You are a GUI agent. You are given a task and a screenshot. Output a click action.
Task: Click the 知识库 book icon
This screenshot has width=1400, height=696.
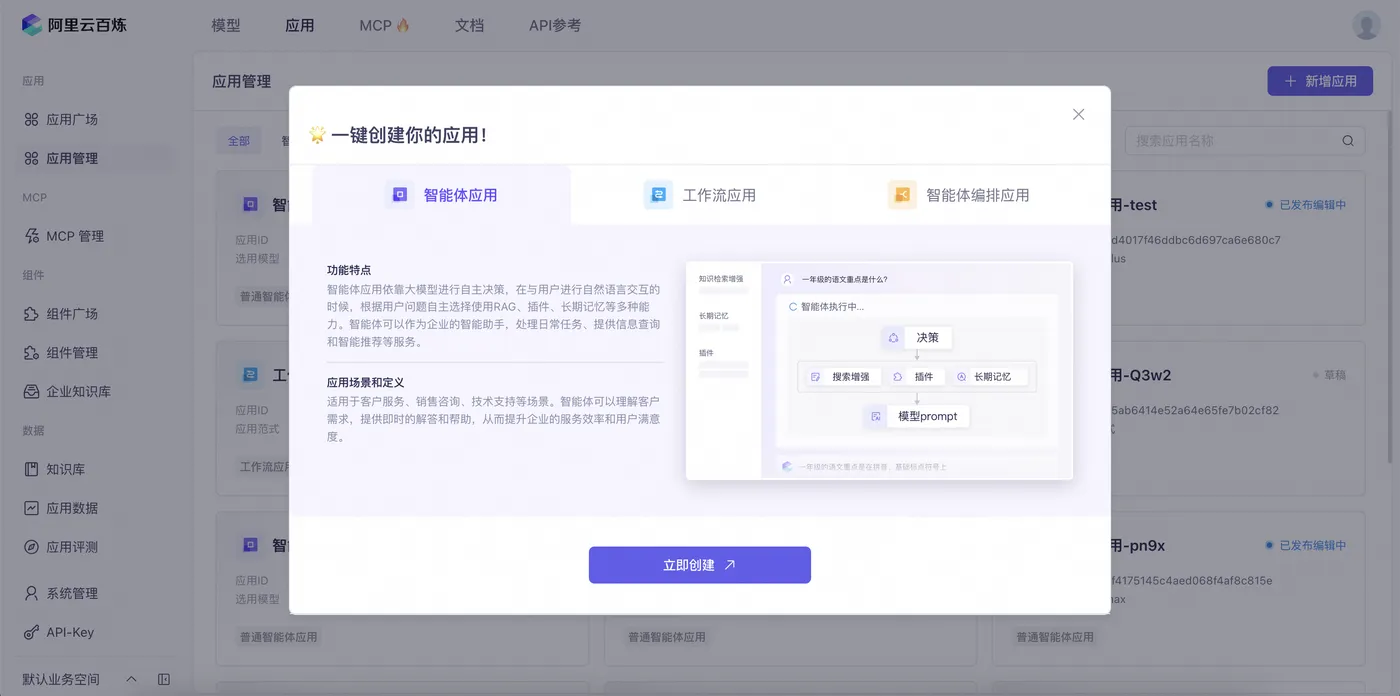[x=31, y=469]
